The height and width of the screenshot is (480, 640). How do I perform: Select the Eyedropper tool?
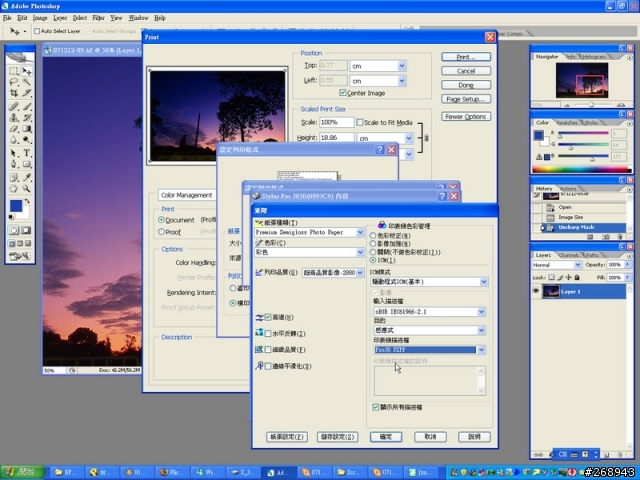click(x=27, y=178)
